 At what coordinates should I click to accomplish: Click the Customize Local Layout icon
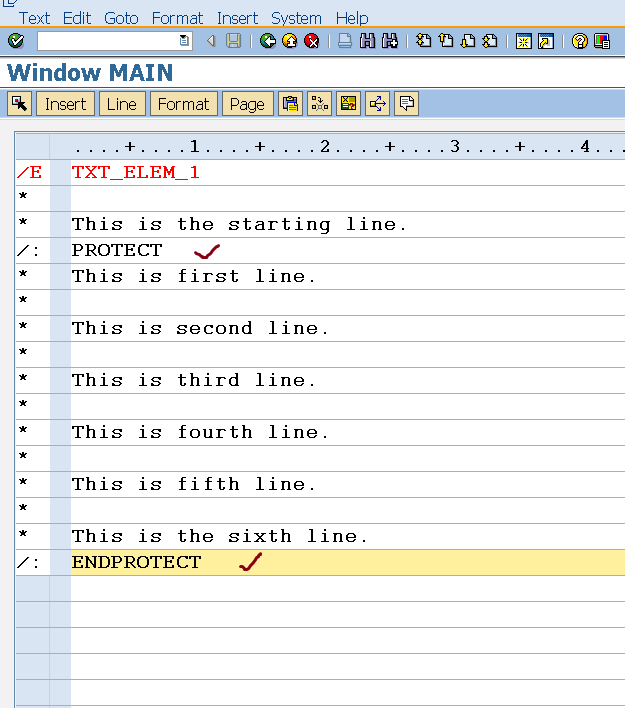click(602, 41)
